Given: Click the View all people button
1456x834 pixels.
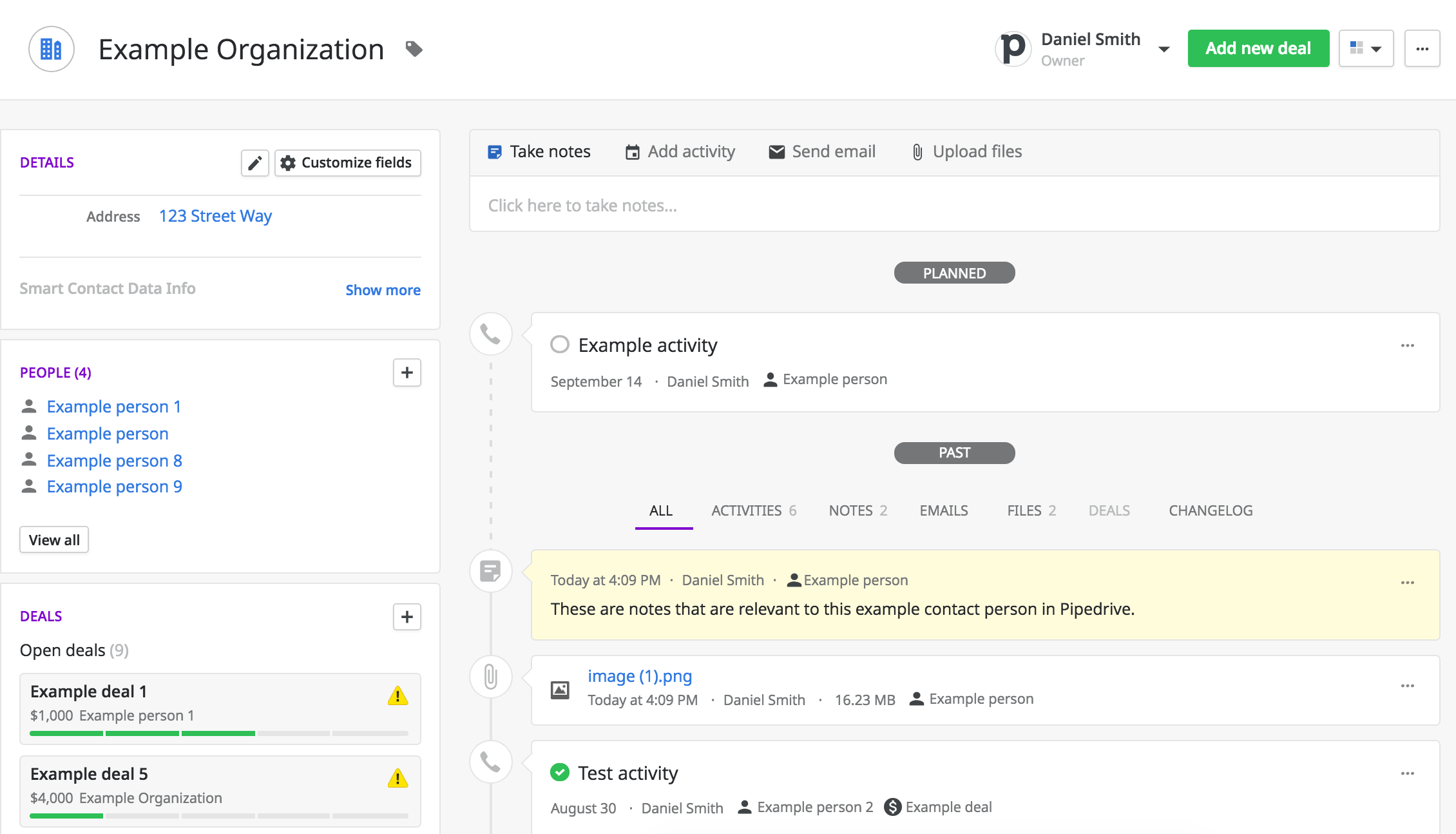Looking at the screenshot, I should click(x=54, y=540).
